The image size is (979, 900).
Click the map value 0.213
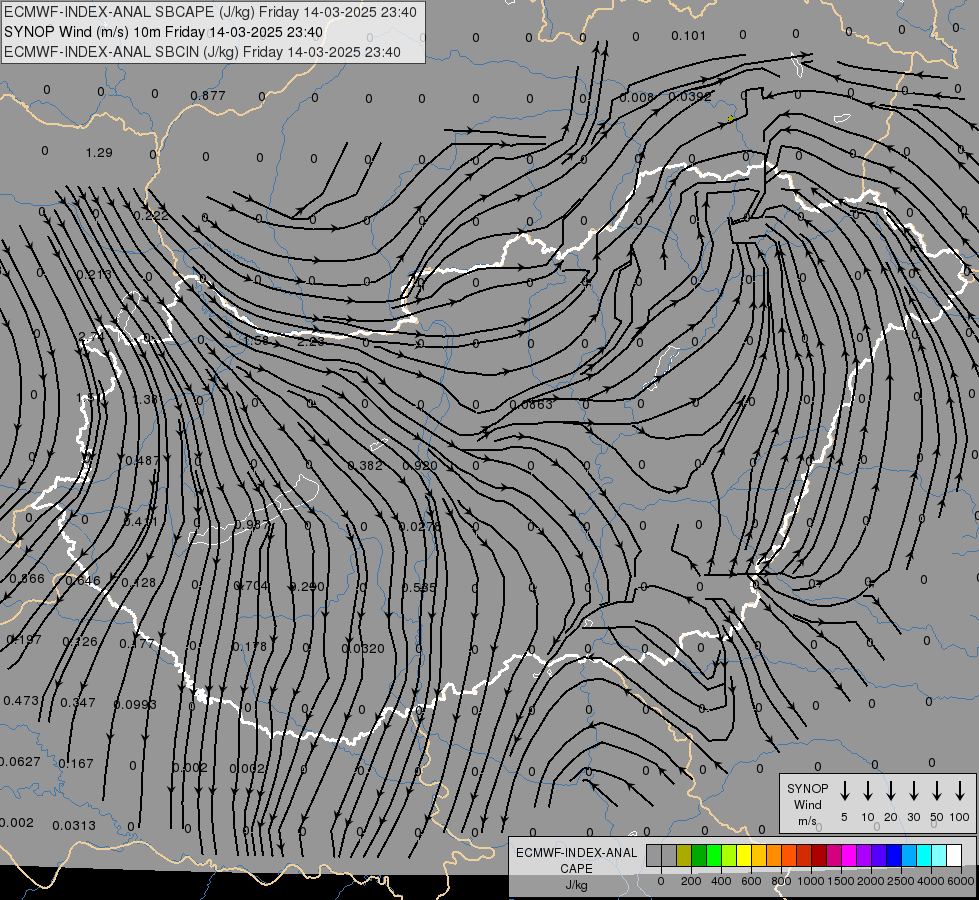tap(94, 274)
